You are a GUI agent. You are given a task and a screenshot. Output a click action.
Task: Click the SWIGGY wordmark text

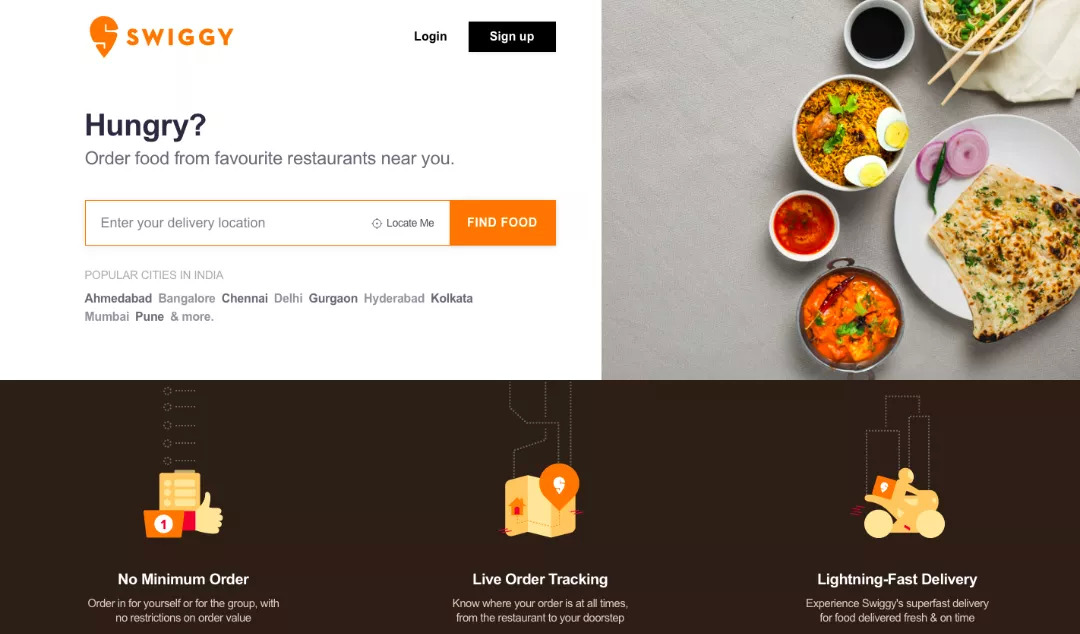(180, 37)
